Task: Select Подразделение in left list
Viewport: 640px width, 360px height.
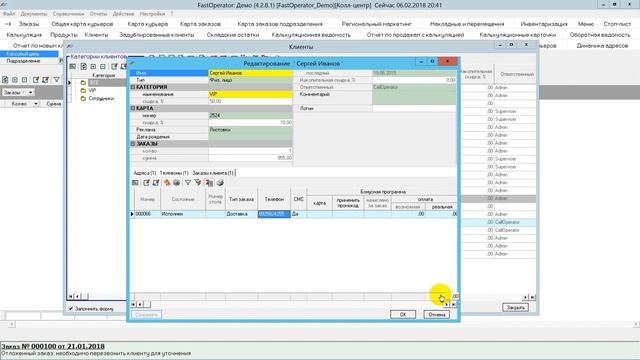Action: pos(29,61)
